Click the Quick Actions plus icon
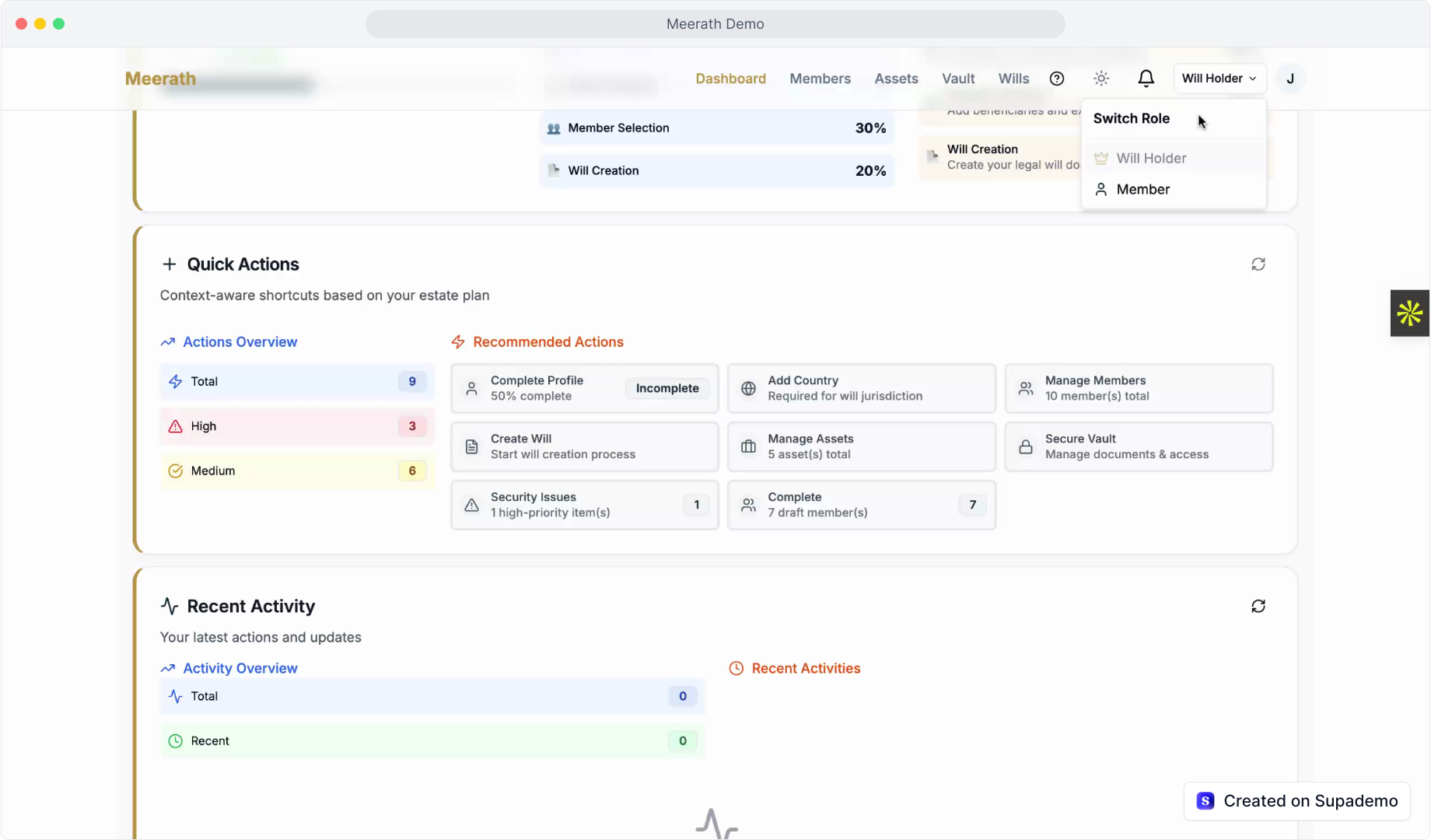This screenshot has height=840, width=1431. tap(169, 264)
